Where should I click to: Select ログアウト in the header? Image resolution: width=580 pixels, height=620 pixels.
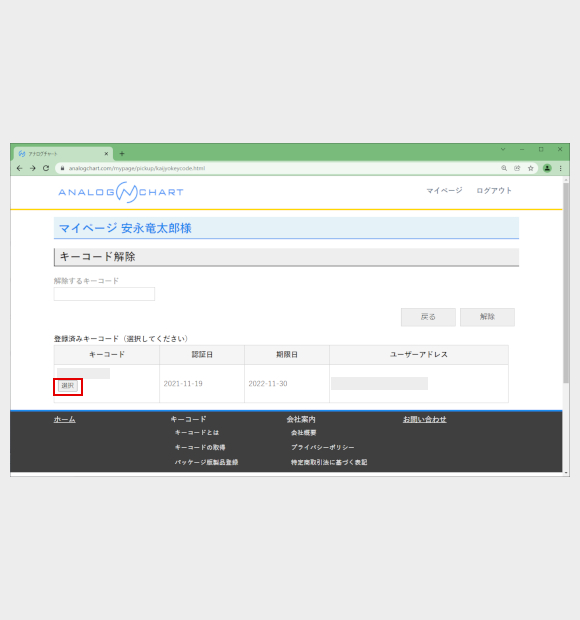(x=494, y=191)
